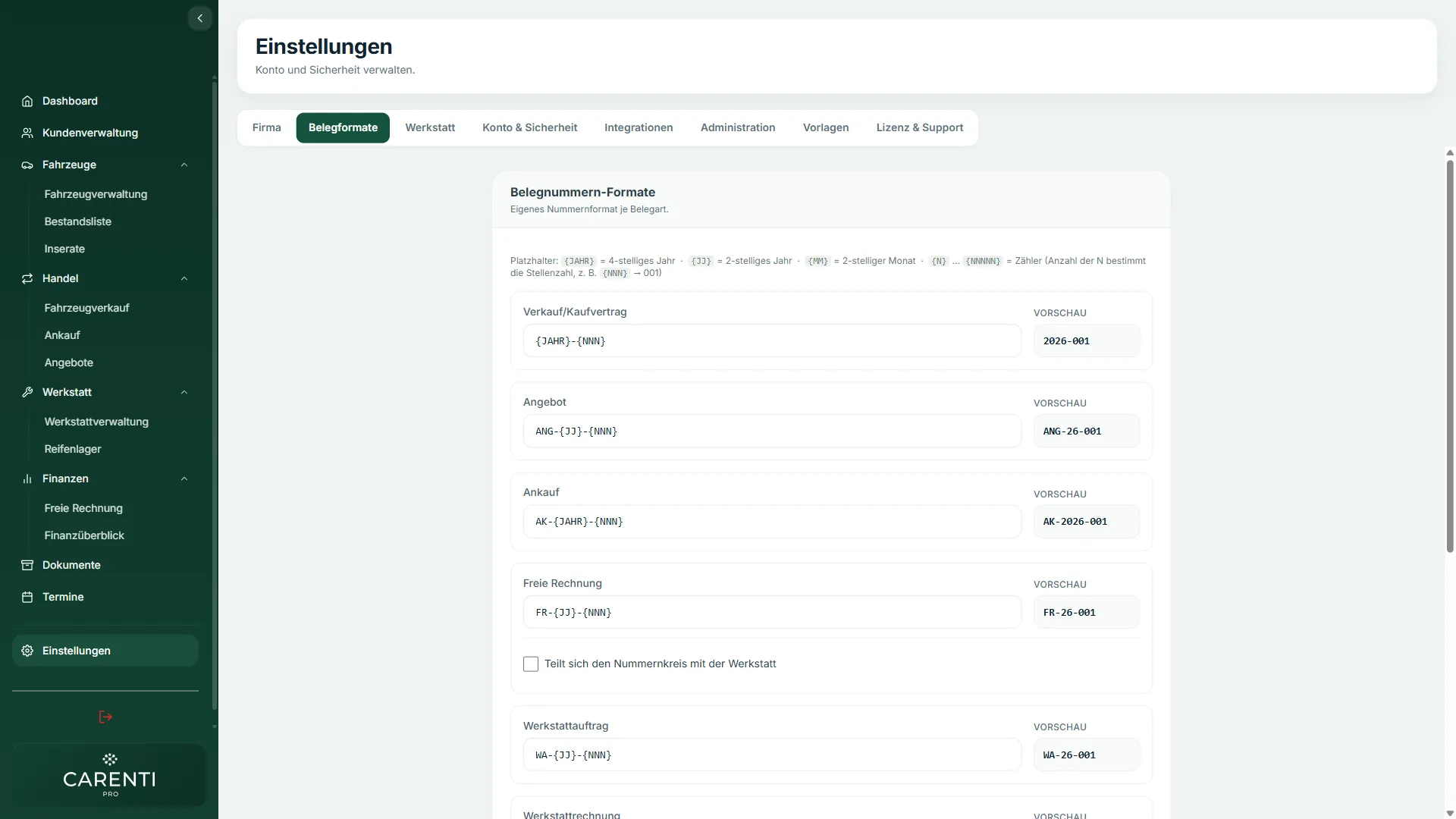Open the Konto & Sicherheit tab

coord(529,127)
